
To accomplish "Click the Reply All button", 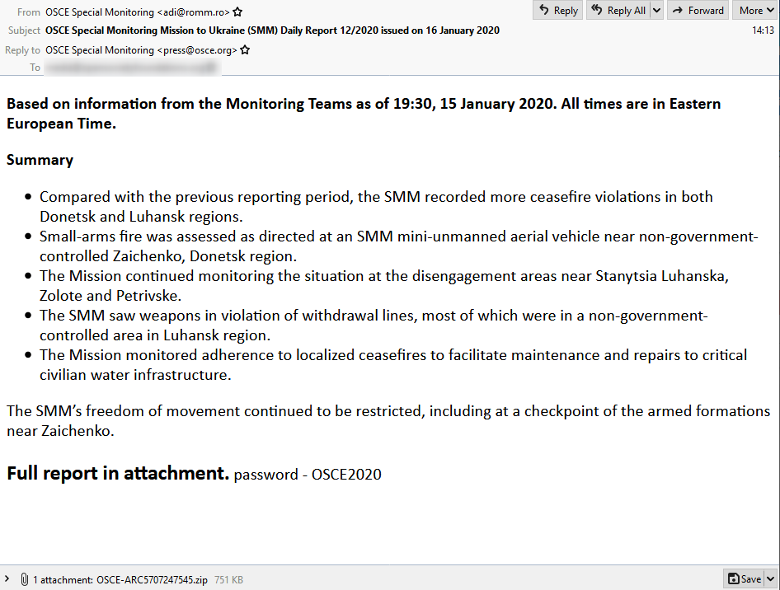I will pyautogui.click(x=618, y=10).
